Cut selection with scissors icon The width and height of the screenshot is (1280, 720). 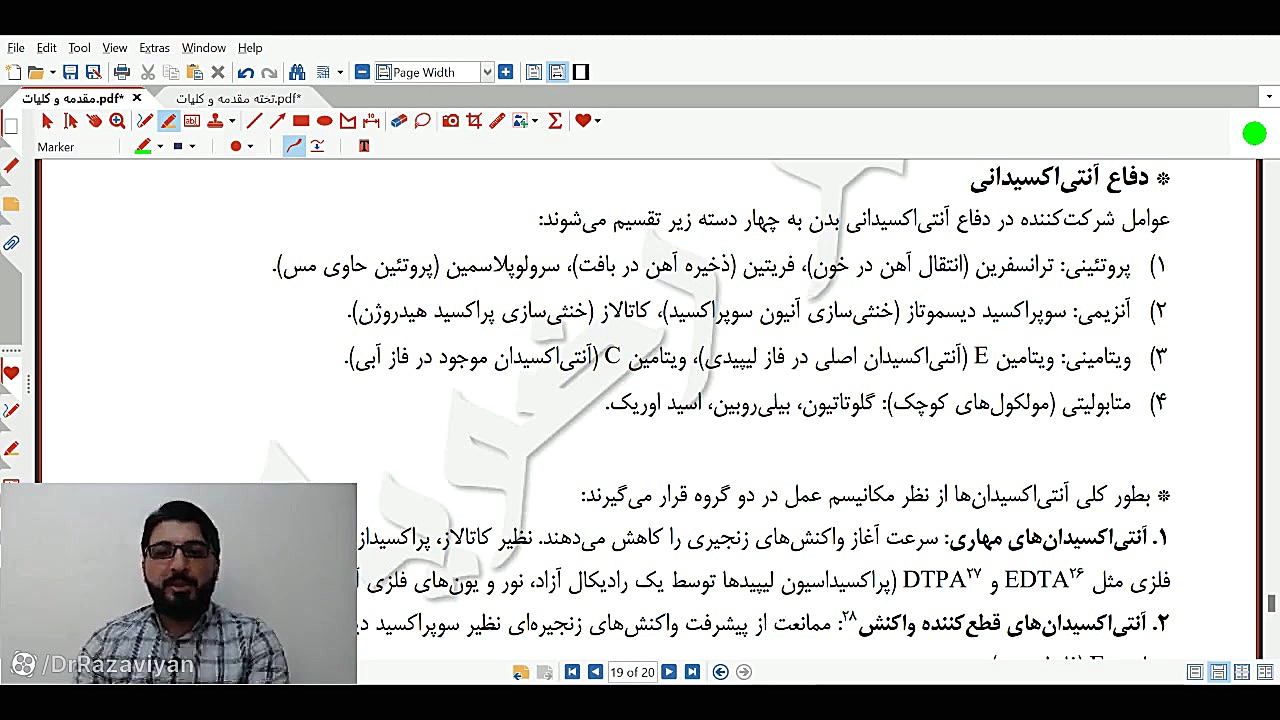148,72
